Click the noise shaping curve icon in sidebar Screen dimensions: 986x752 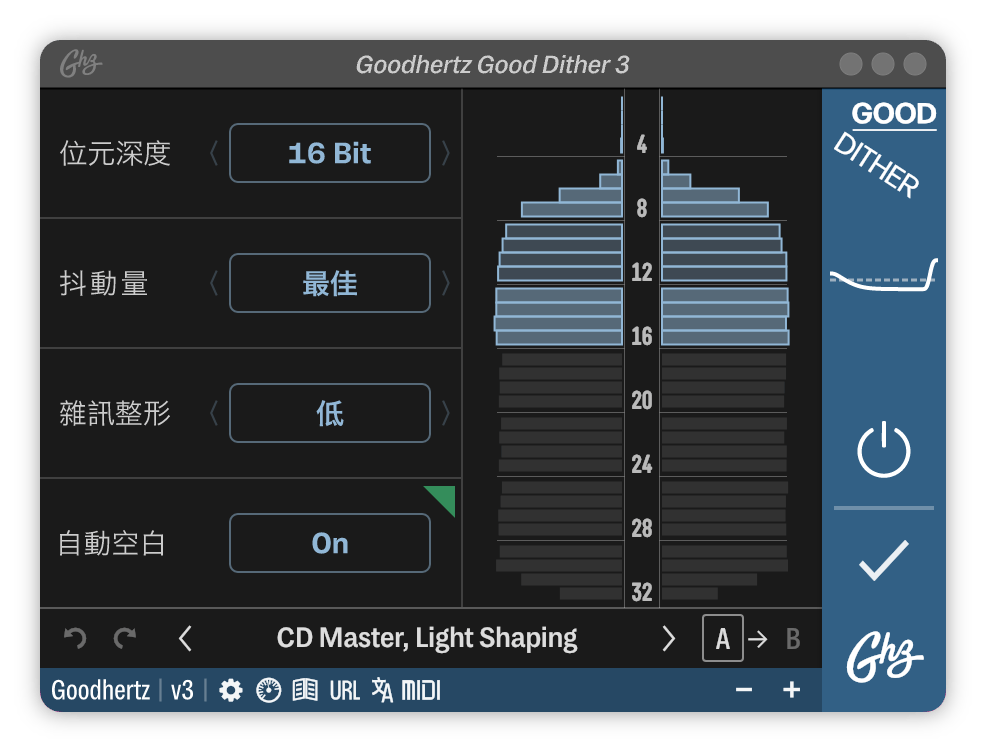tap(883, 280)
